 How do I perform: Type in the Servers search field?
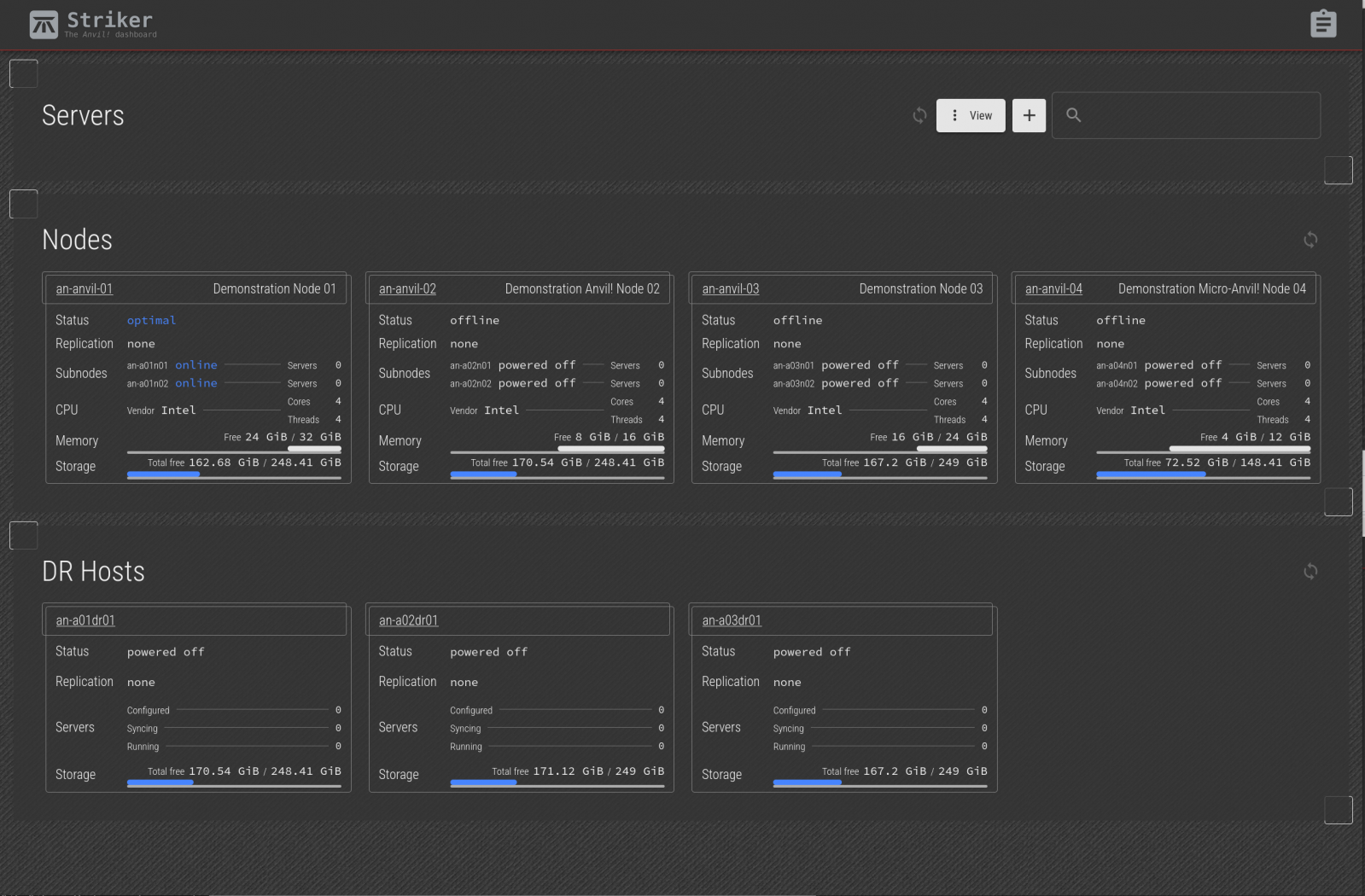(1195, 115)
